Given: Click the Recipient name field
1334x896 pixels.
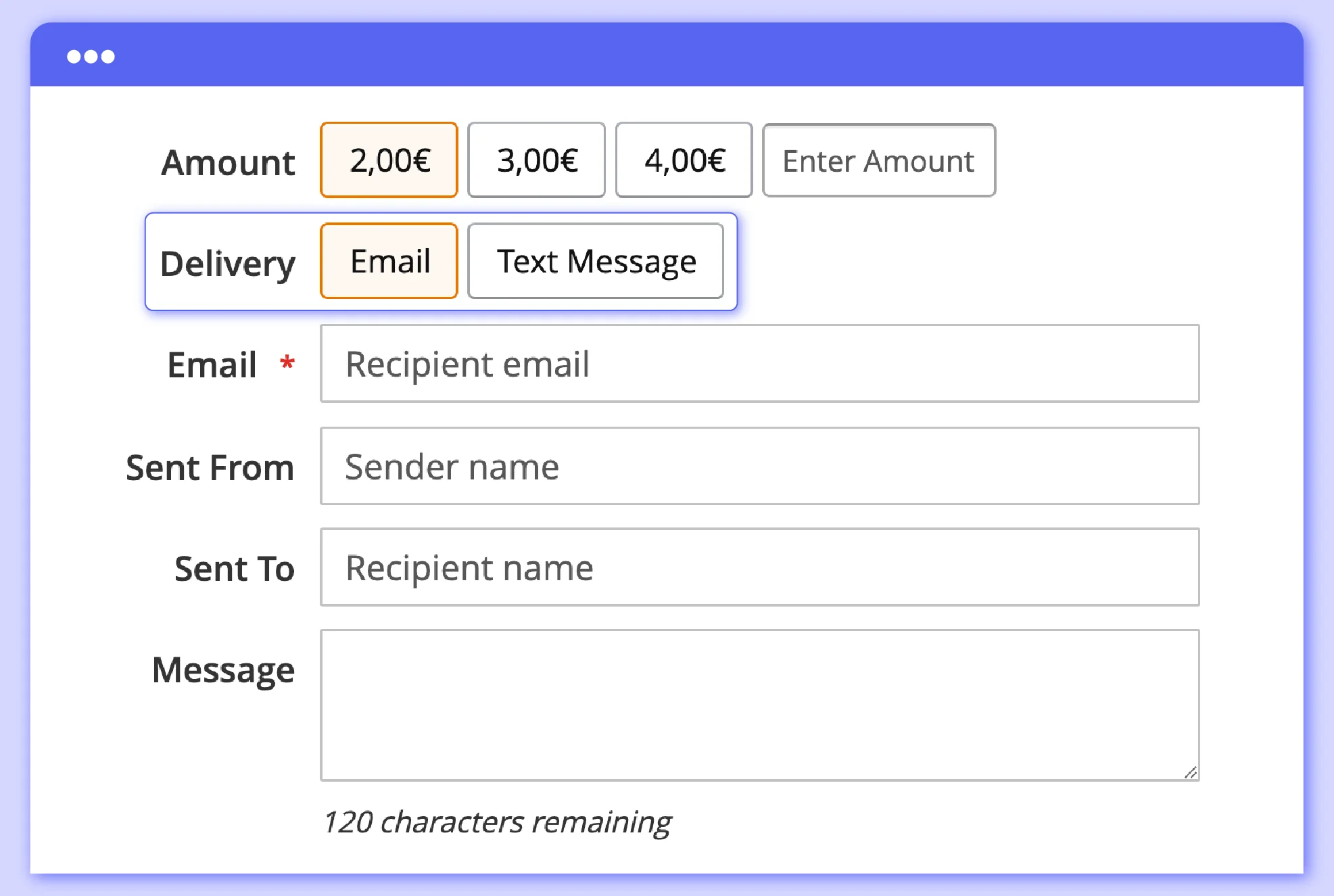Looking at the screenshot, I should pyautogui.click(x=759, y=567).
